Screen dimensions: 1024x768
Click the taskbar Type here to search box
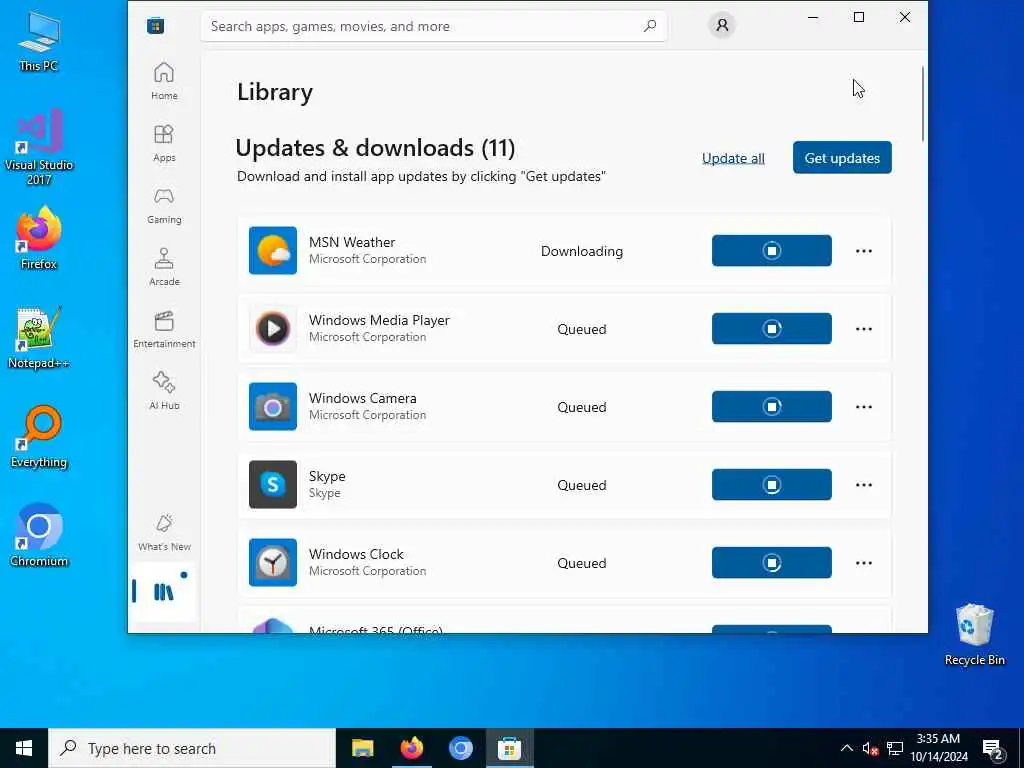pos(192,748)
